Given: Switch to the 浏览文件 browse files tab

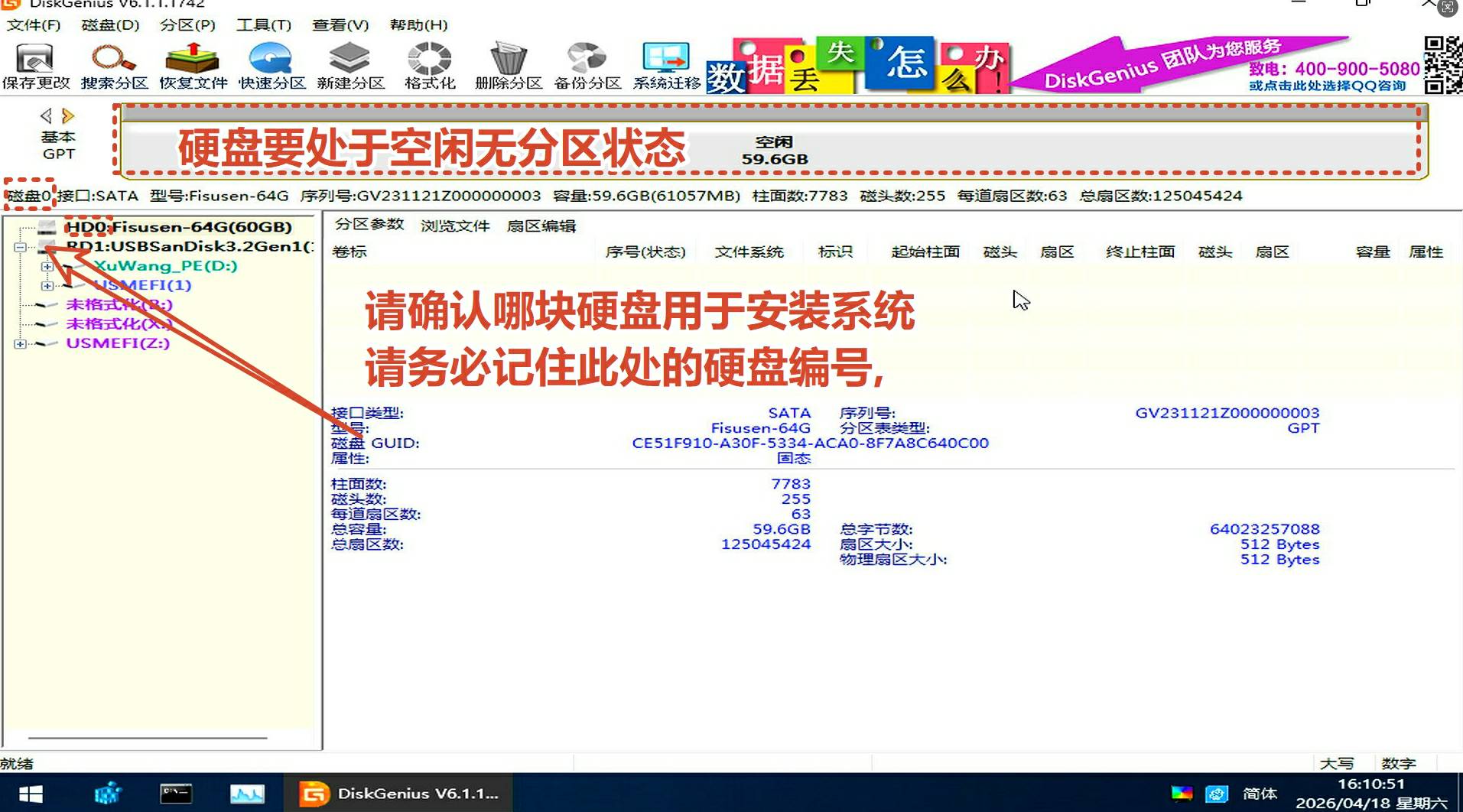Looking at the screenshot, I should (455, 226).
